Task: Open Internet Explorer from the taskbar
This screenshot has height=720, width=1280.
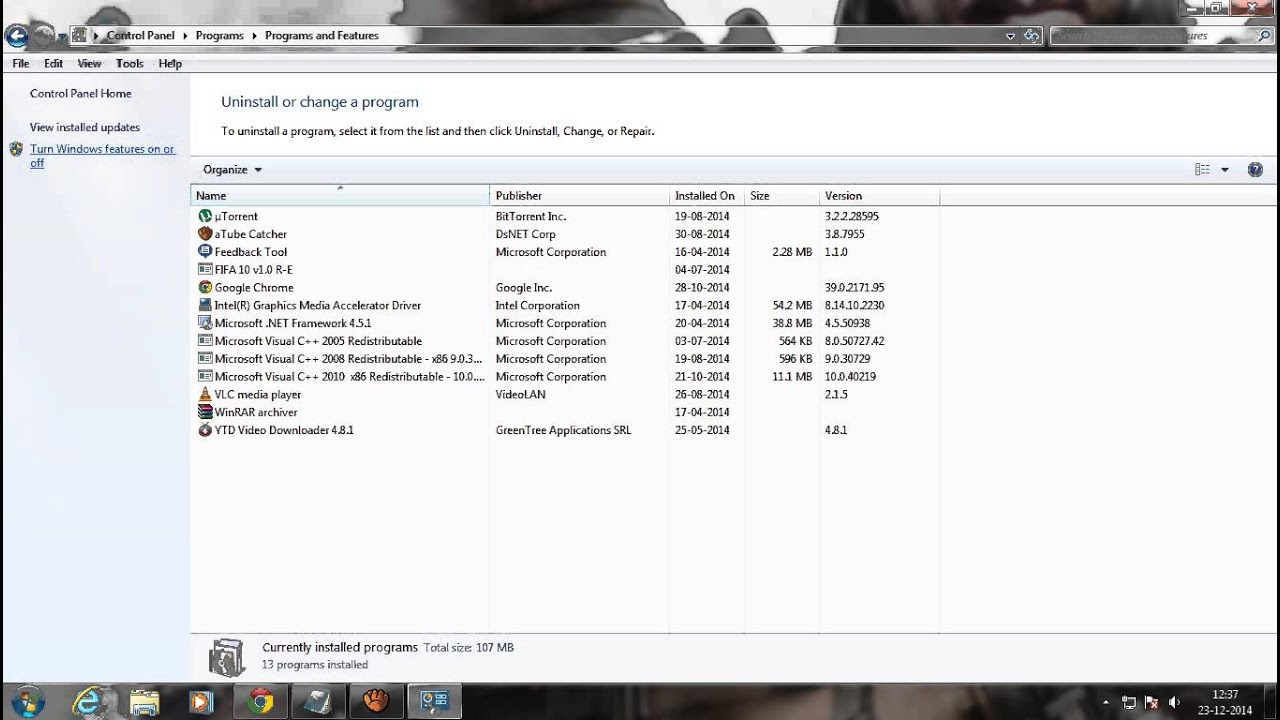Action: [x=89, y=702]
